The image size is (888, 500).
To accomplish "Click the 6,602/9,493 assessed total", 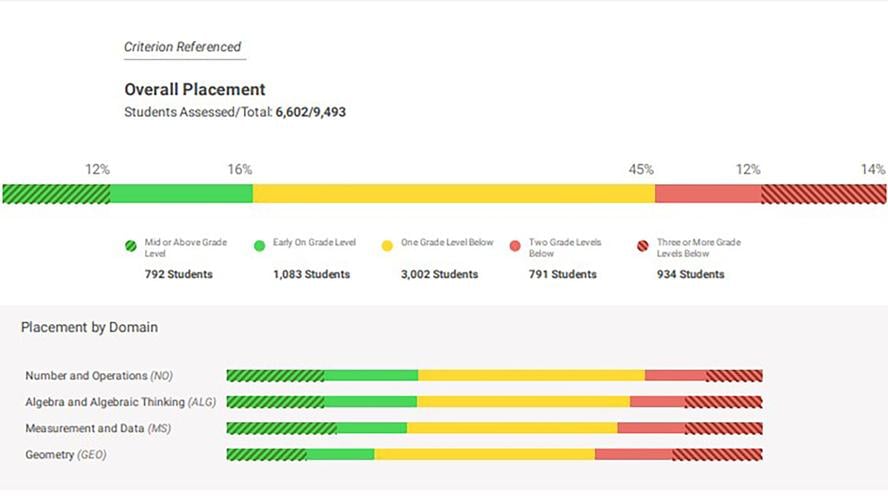I will [310, 112].
